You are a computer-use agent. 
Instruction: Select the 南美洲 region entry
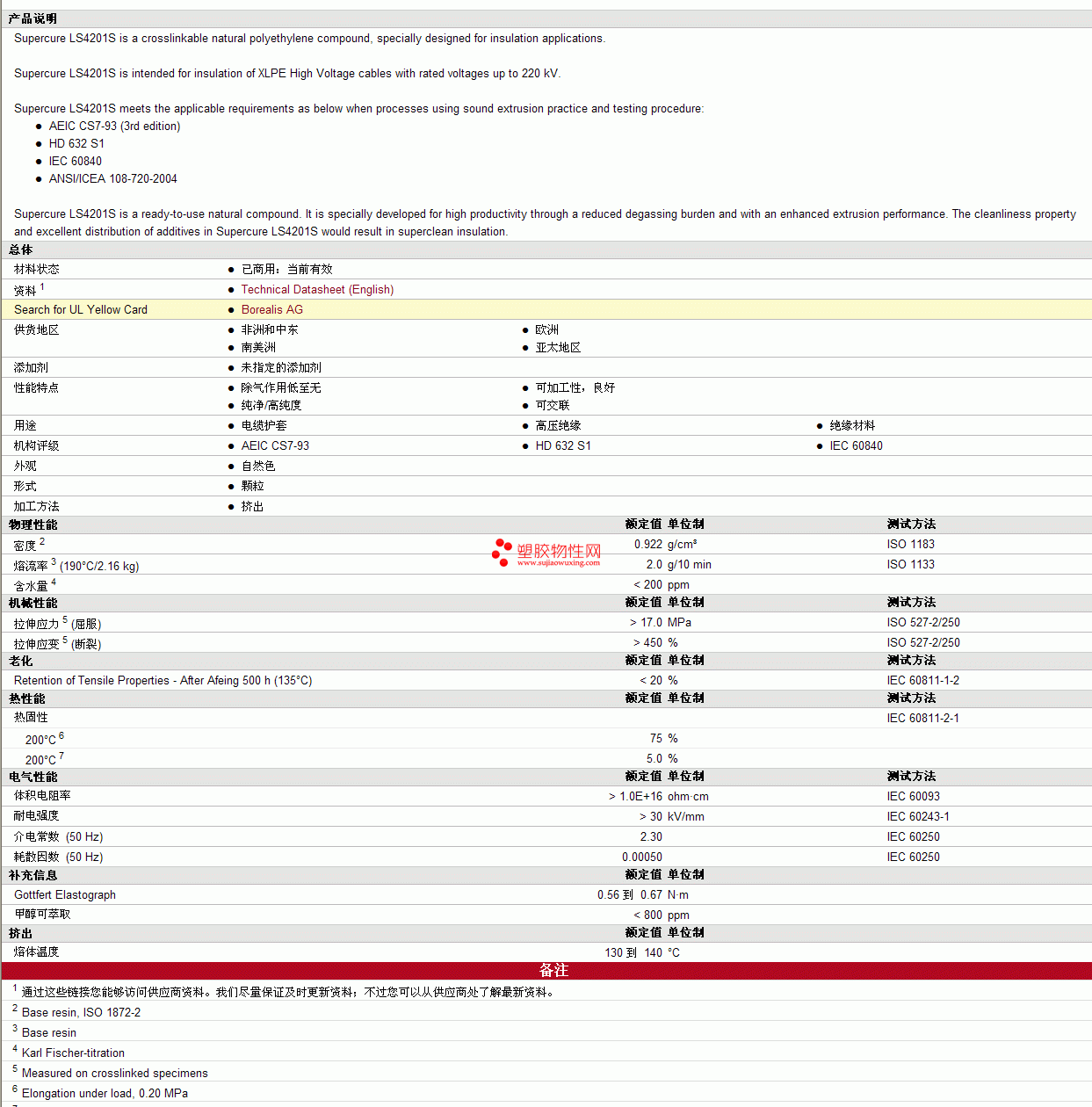[258, 347]
